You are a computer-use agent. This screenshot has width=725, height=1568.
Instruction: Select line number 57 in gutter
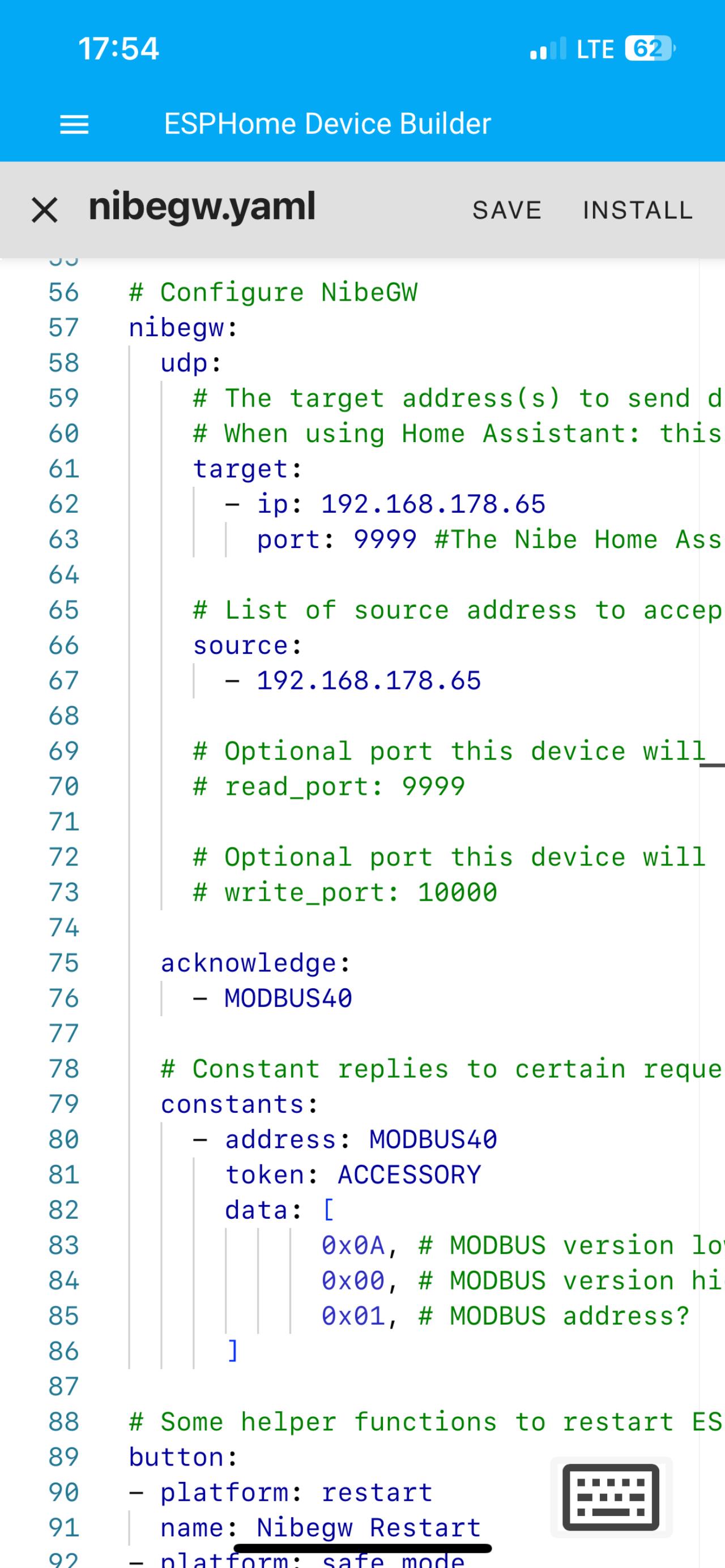point(63,328)
